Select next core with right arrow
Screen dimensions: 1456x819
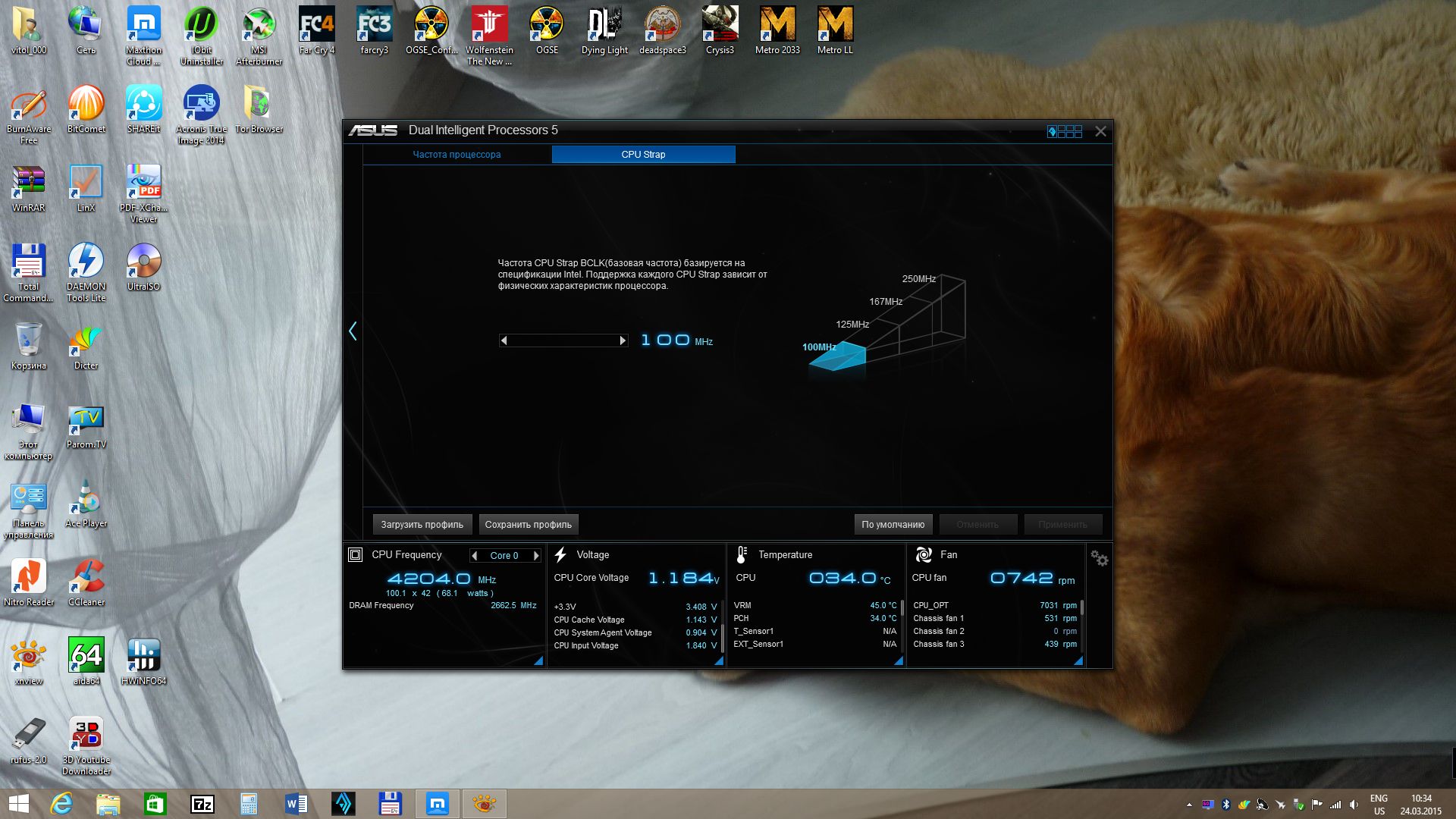536,556
